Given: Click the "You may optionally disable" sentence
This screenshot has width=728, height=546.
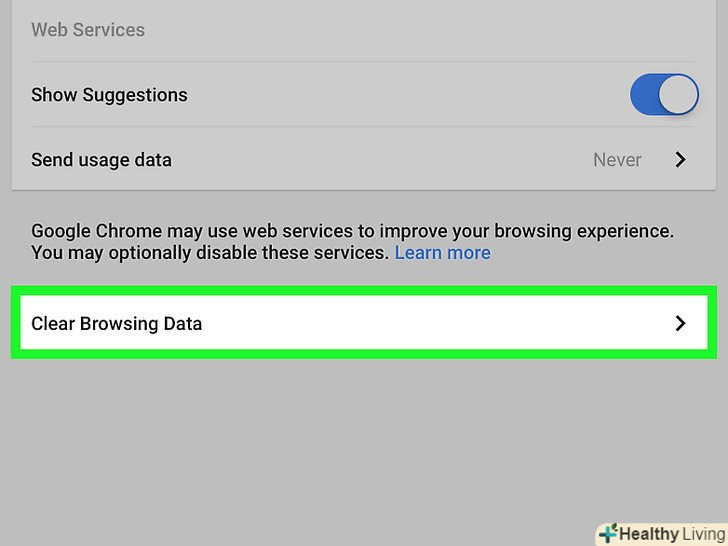Looking at the screenshot, I should pos(210,253).
